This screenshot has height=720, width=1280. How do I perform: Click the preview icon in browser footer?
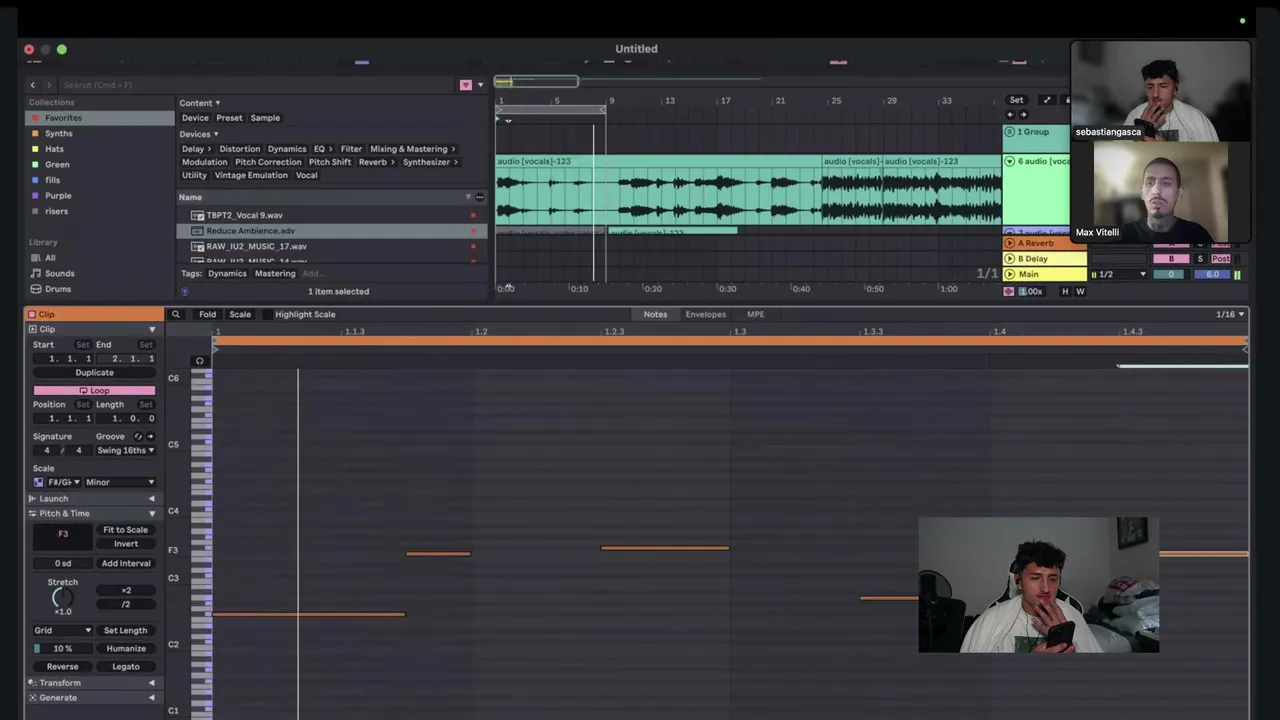coord(185,292)
